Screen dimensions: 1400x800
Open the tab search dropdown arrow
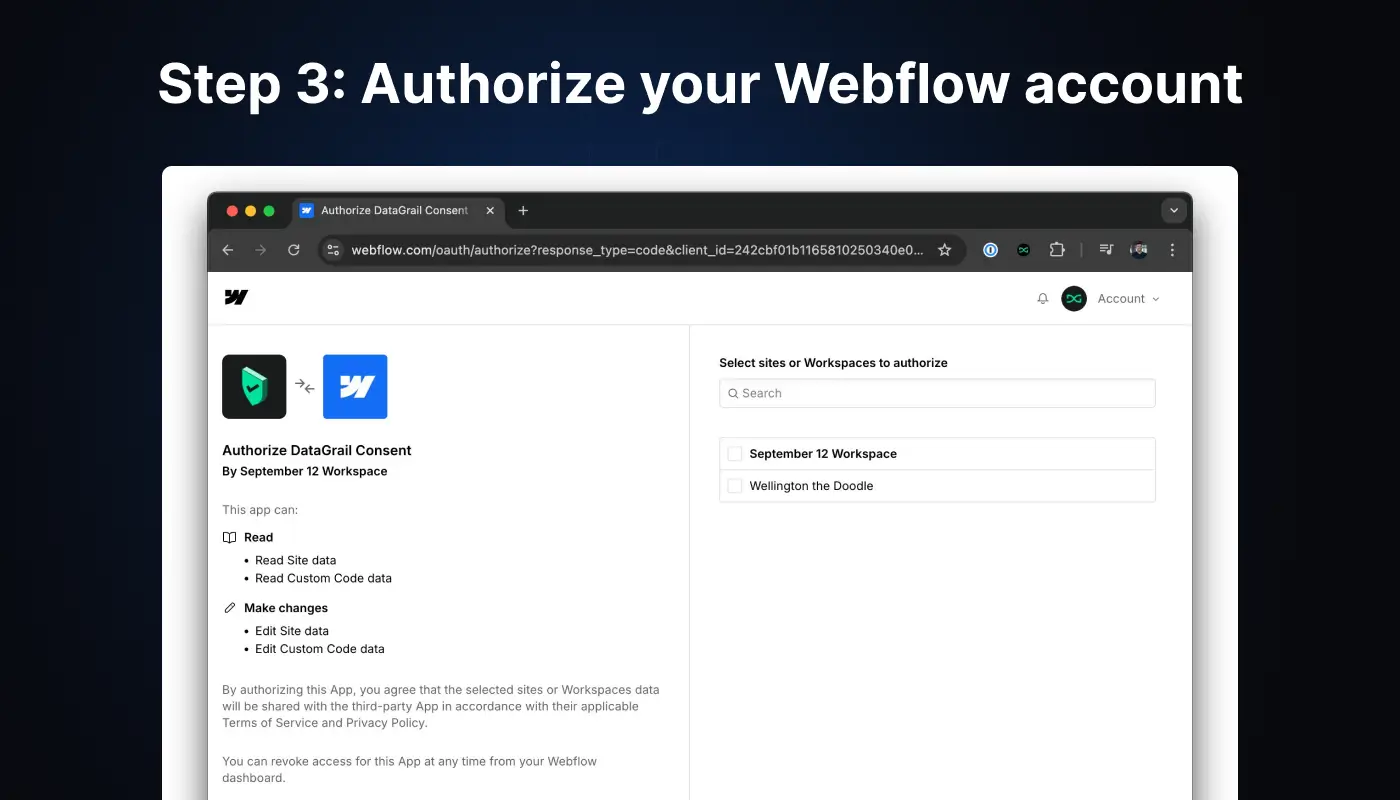tap(1174, 210)
